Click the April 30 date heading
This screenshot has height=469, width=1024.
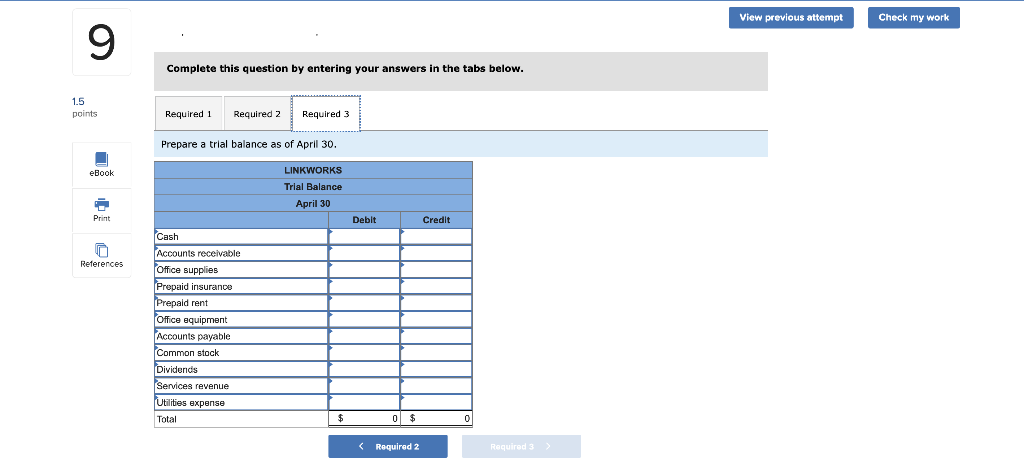313,203
